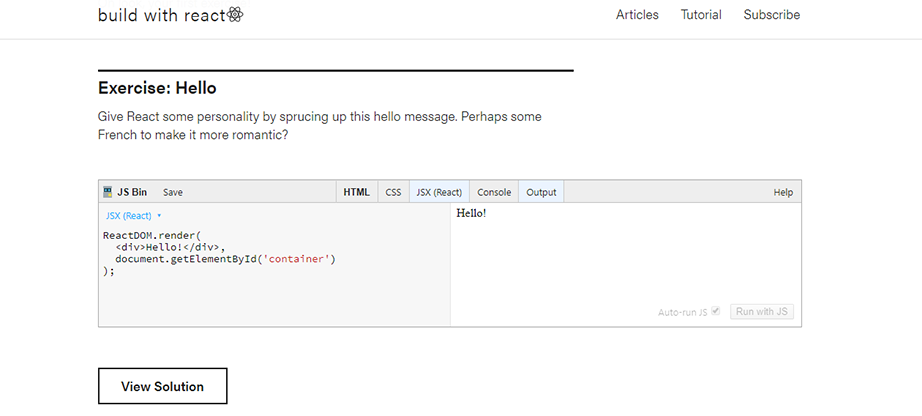Image resolution: width=922 pixels, height=416 pixels.
Task: Click the Run with JS button
Action: click(x=761, y=311)
